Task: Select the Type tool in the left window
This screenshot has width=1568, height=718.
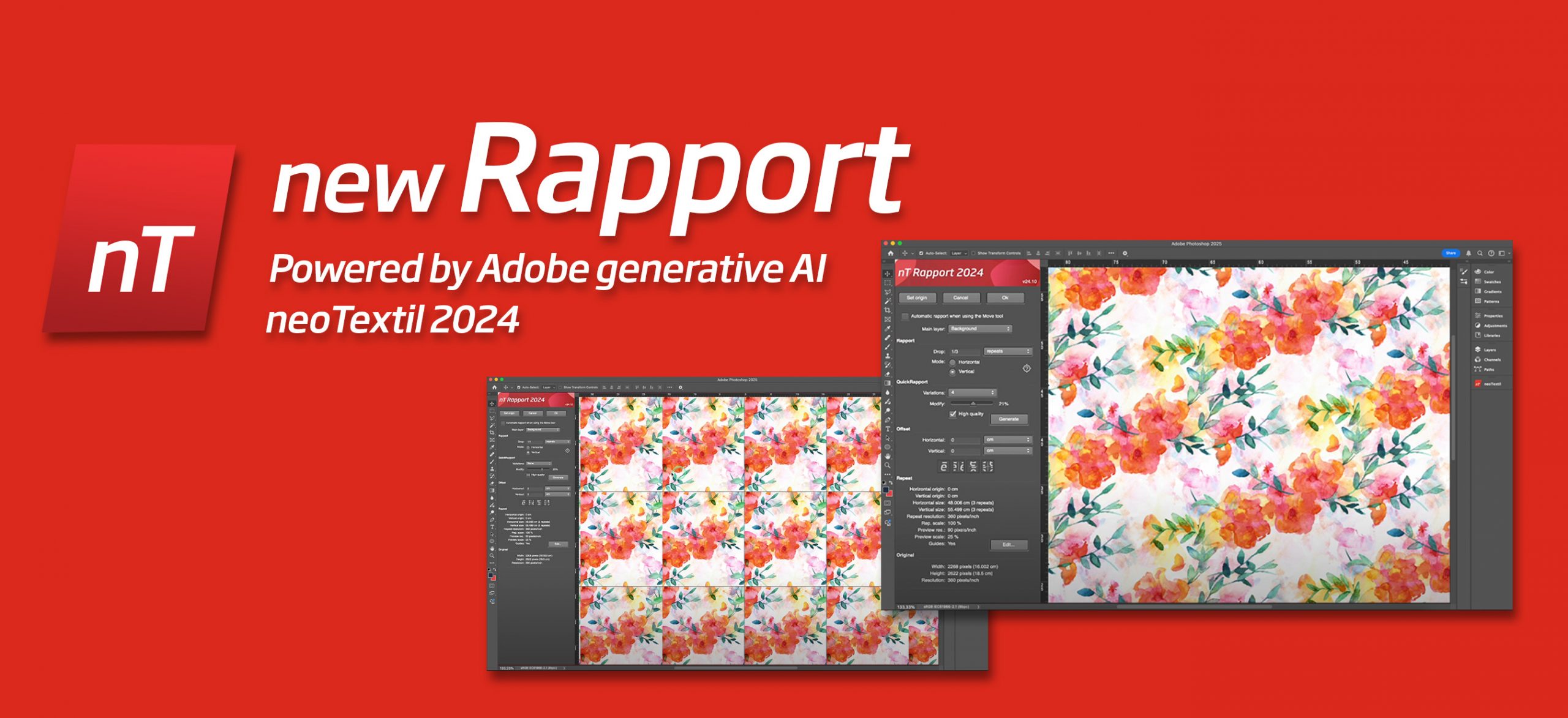Action: [x=492, y=527]
